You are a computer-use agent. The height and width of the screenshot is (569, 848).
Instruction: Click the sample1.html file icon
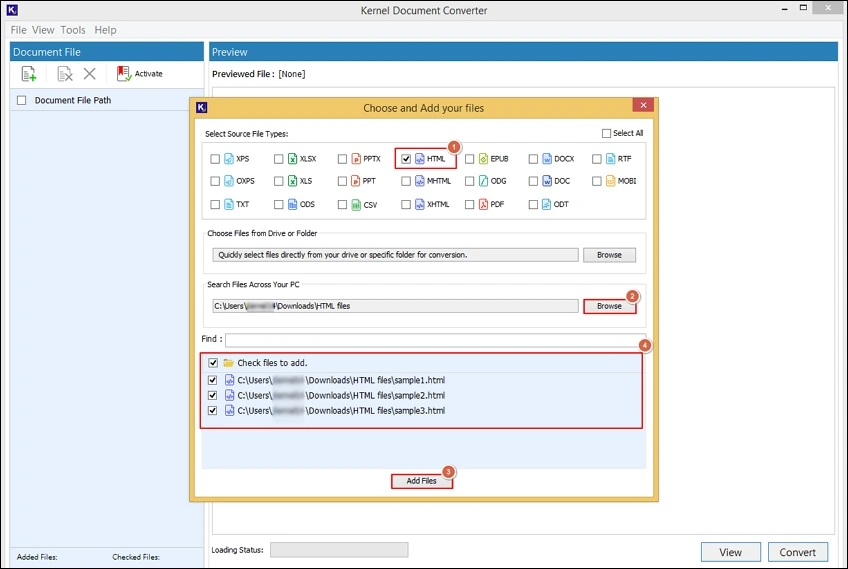coord(229,380)
